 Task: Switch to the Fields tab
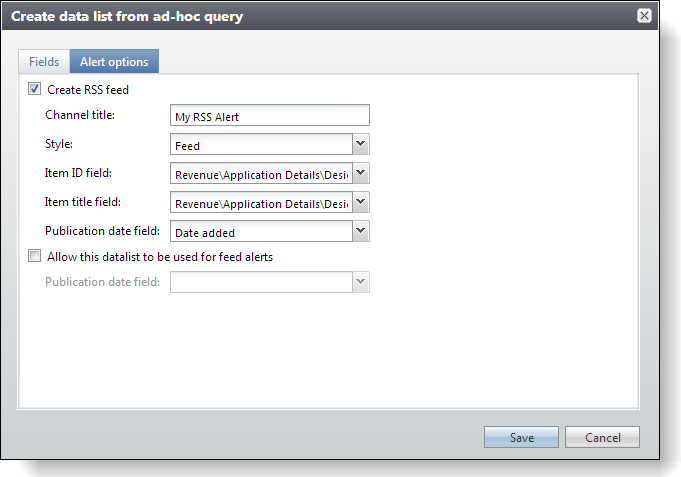coord(44,62)
